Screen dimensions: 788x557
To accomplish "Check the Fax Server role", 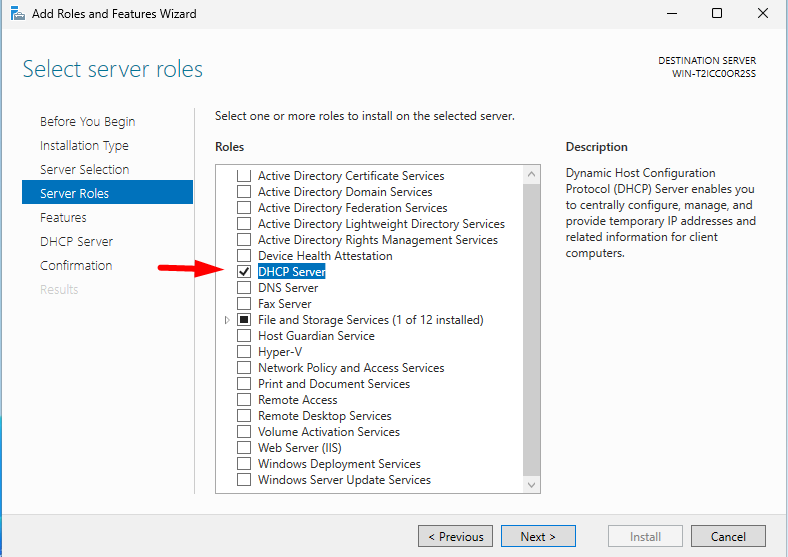I will coord(244,304).
